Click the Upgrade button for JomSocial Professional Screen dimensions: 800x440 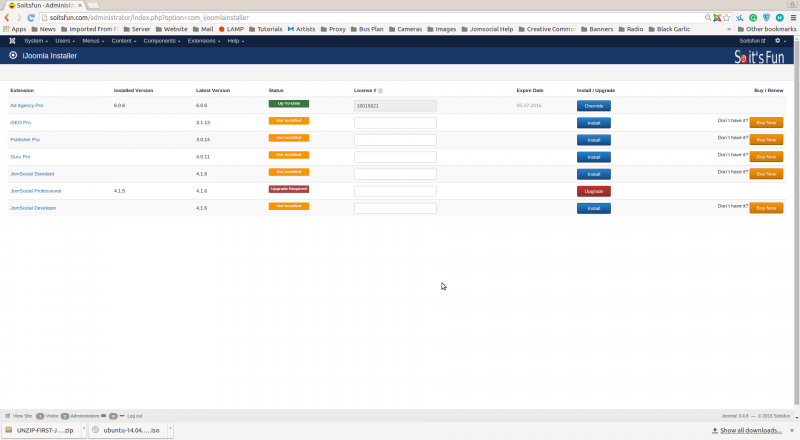[593, 191]
